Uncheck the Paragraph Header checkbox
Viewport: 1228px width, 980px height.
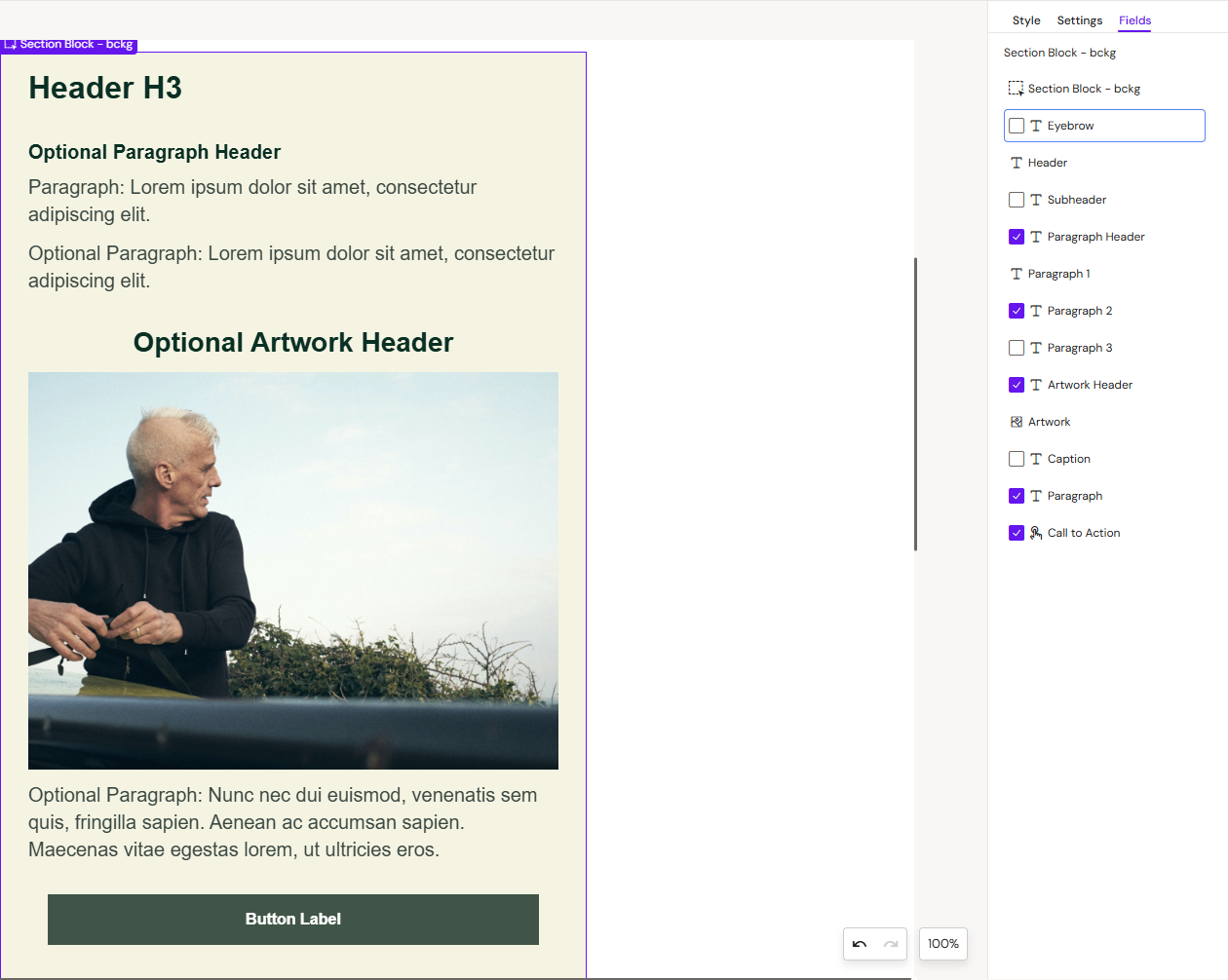1017,237
